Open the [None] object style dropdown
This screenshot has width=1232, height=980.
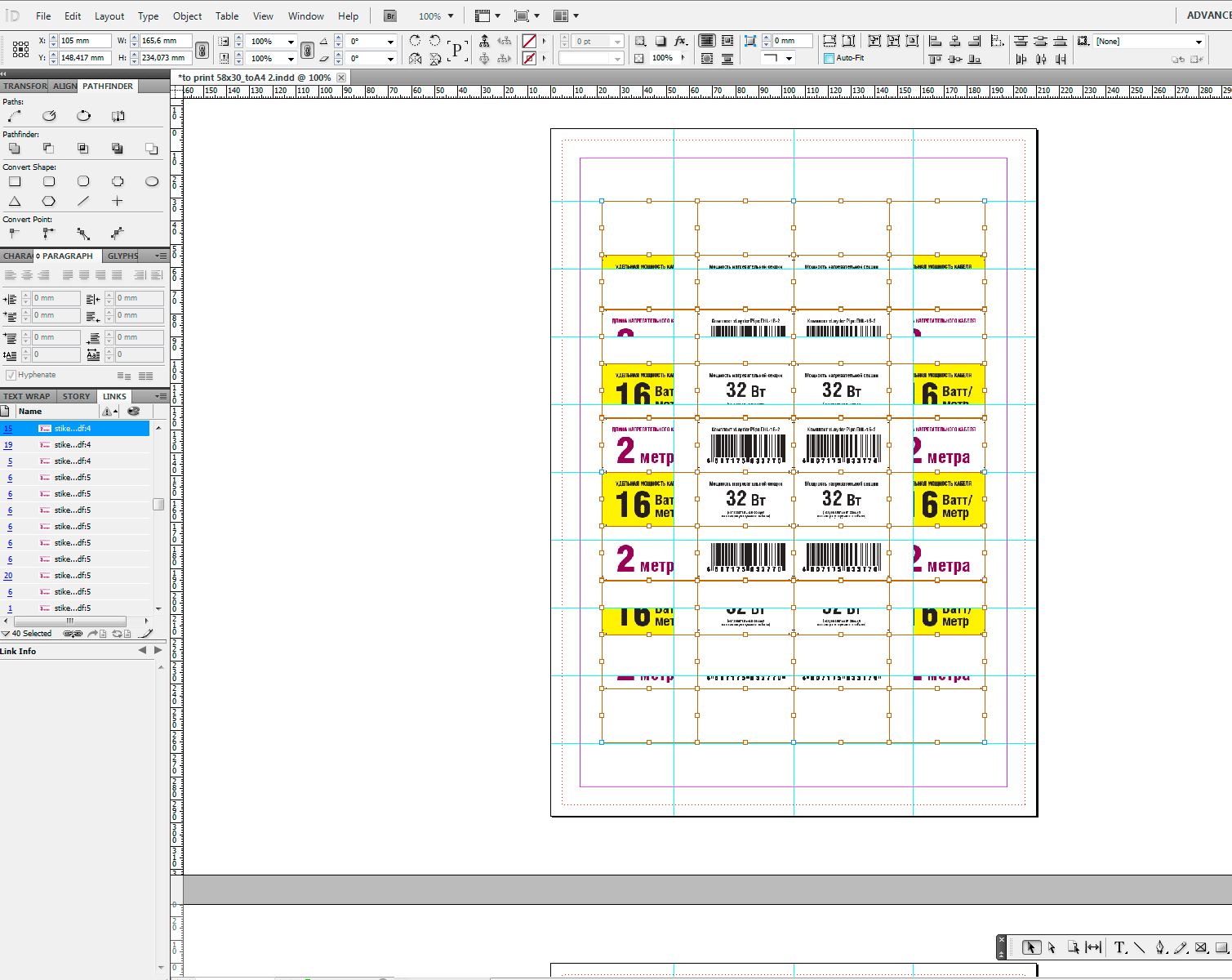(x=1199, y=41)
